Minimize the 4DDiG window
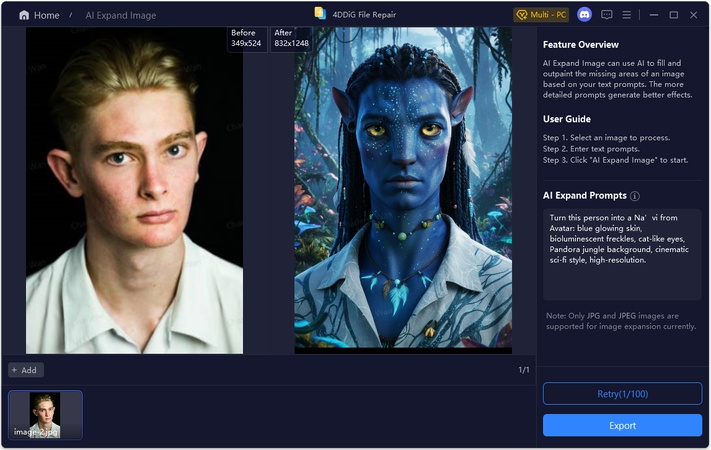 click(x=653, y=15)
